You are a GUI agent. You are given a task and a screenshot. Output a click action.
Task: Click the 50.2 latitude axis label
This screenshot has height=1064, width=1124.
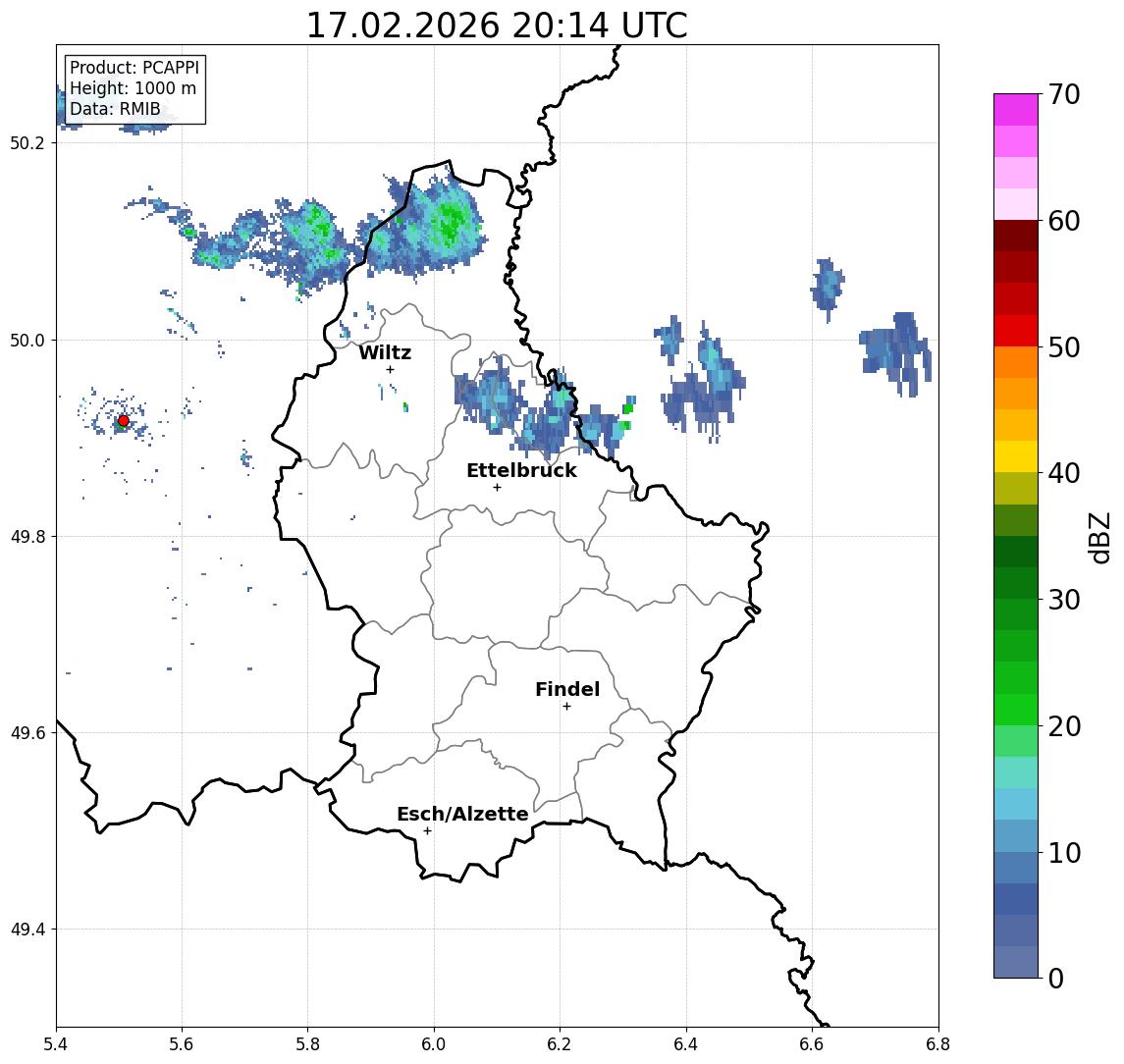coord(27,142)
